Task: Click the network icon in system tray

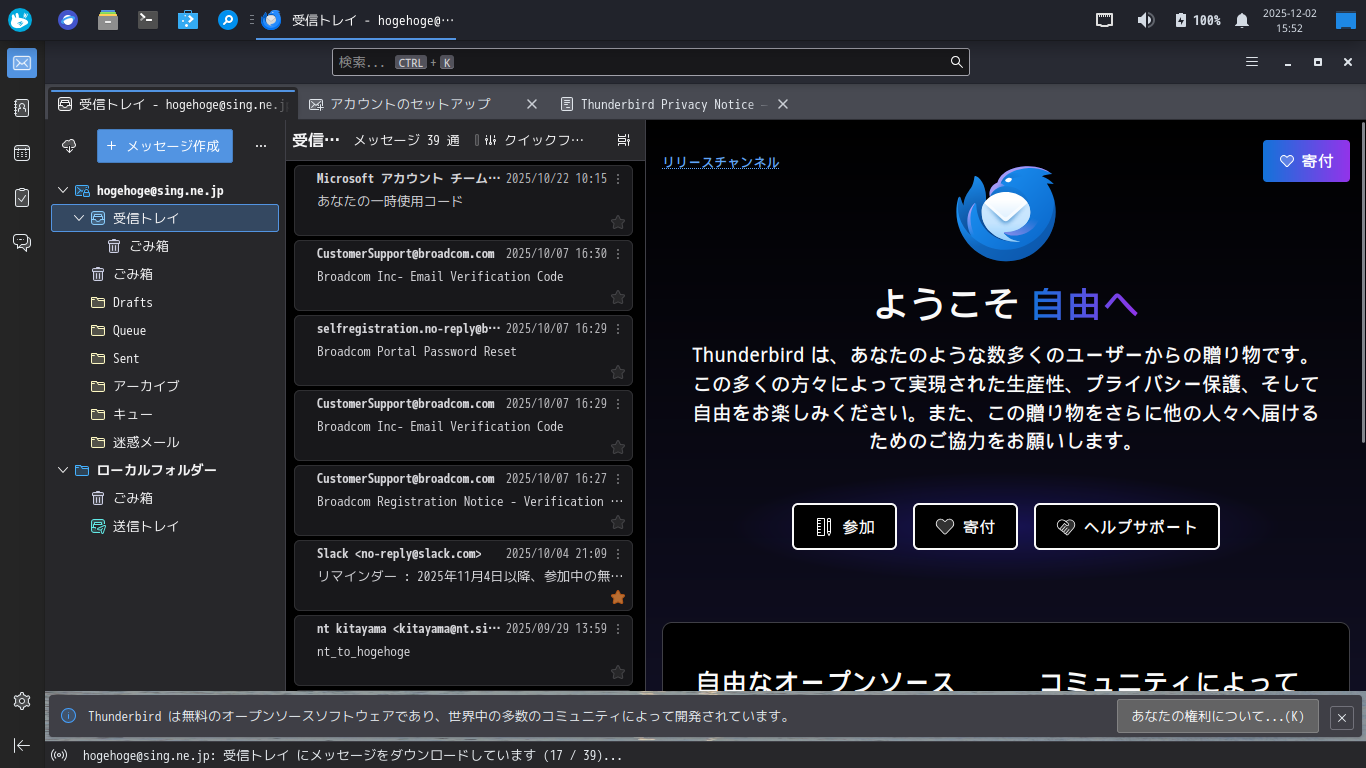Action: tap(1105, 20)
